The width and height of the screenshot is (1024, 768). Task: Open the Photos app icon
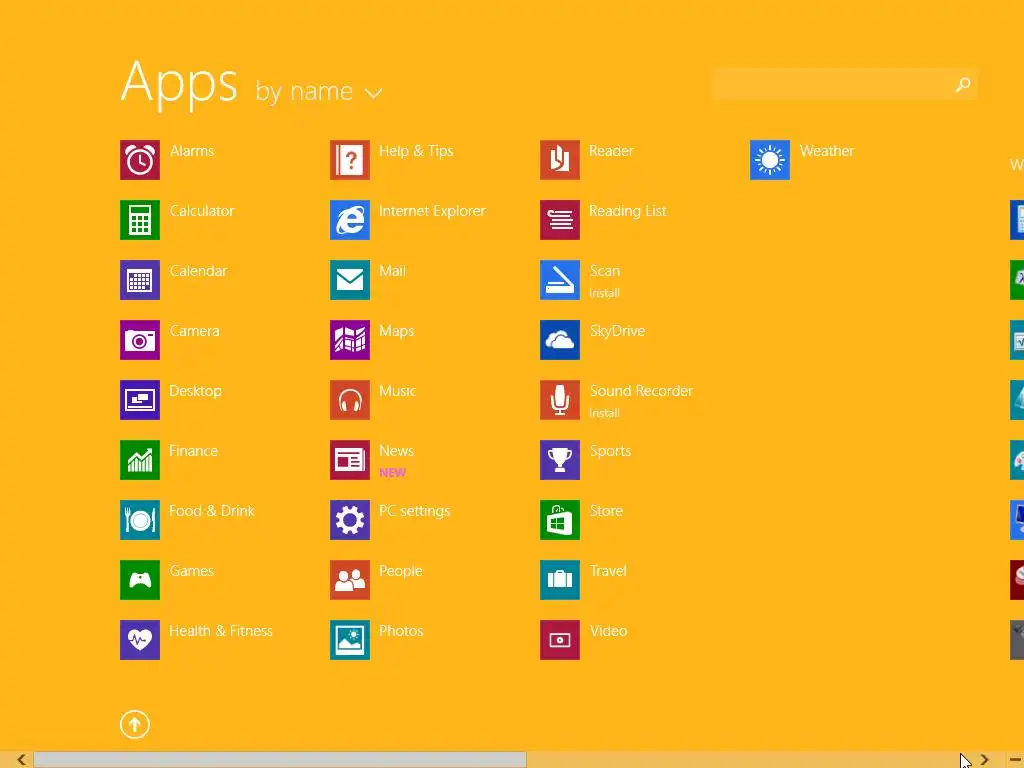pos(350,640)
